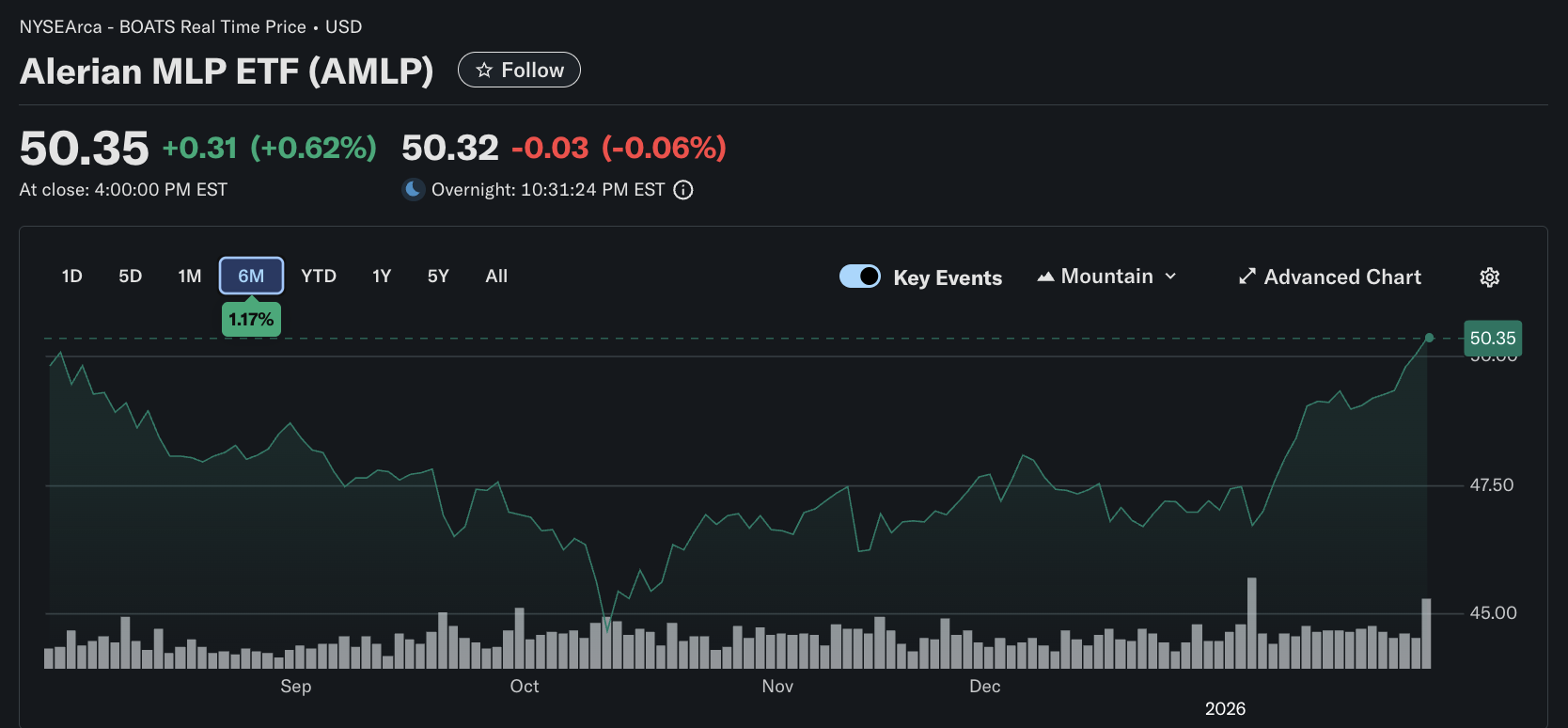This screenshot has width=1568, height=728.
Task: Open the Advanced Chart
Action: pos(1329,277)
